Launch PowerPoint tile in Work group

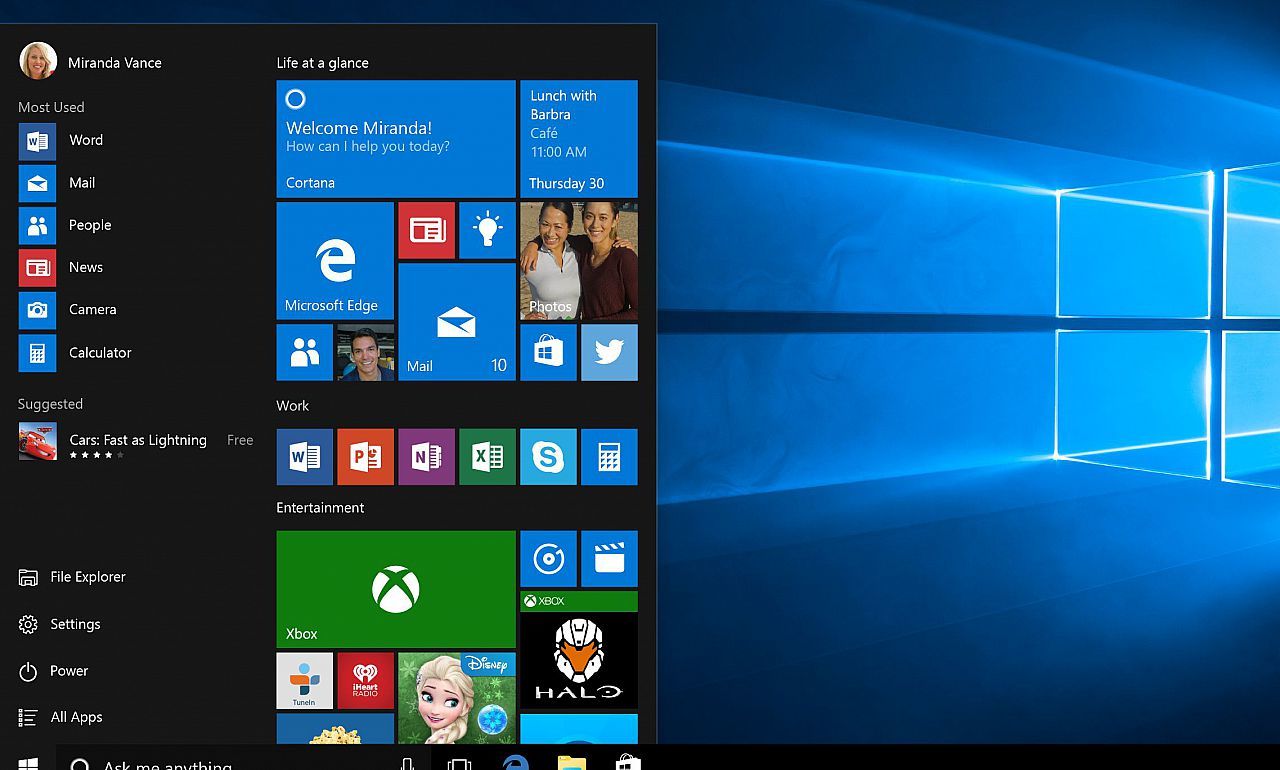click(x=366, y=457)
